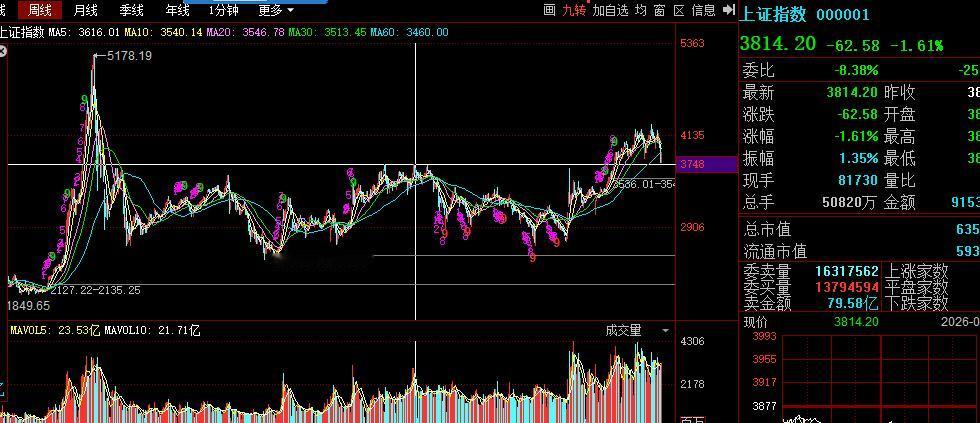Collapse the side panel with the arrow-bar icon
This screenshot has height=423, width=980.
(728, 10)
